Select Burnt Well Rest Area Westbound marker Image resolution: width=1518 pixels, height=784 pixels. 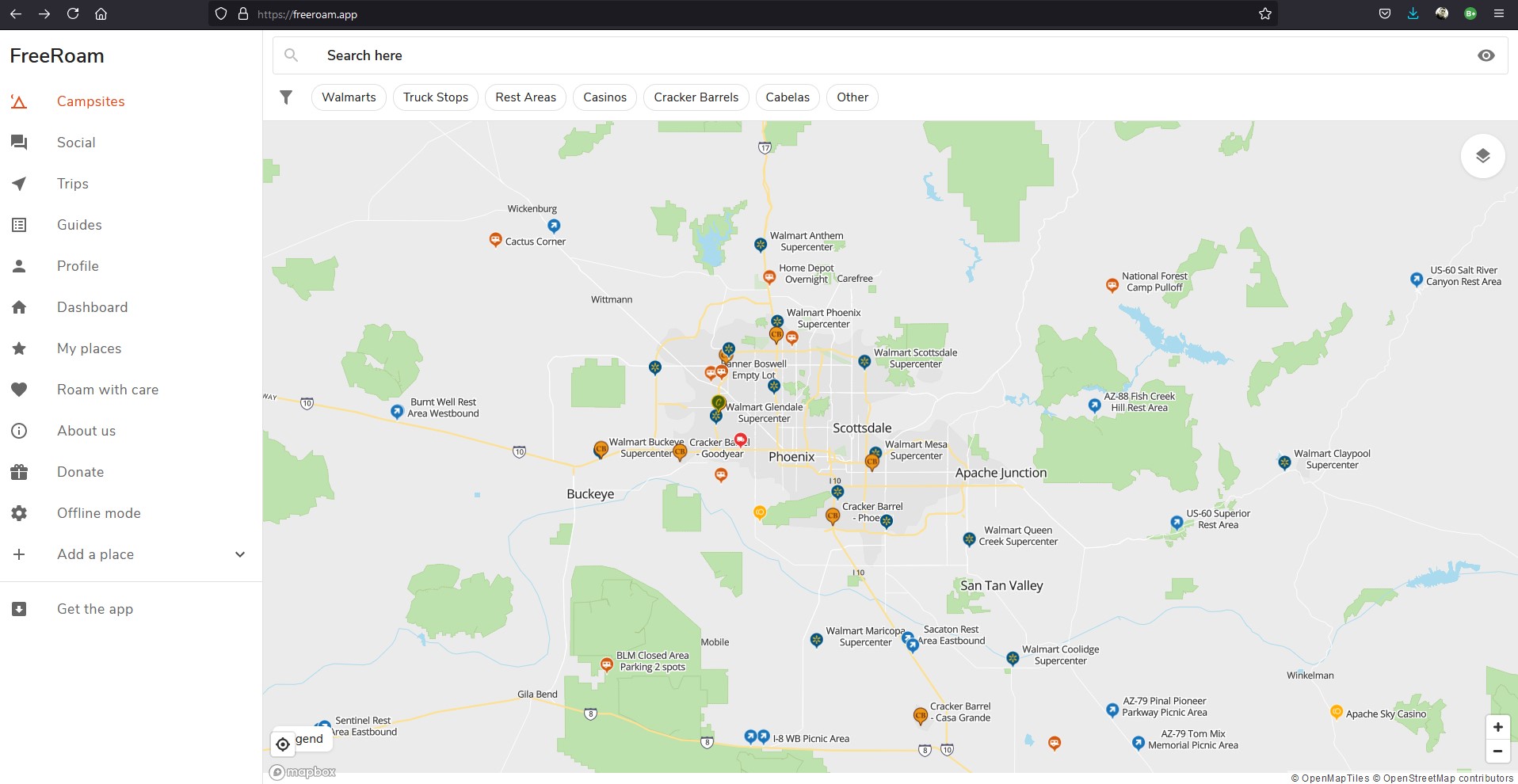397,411
